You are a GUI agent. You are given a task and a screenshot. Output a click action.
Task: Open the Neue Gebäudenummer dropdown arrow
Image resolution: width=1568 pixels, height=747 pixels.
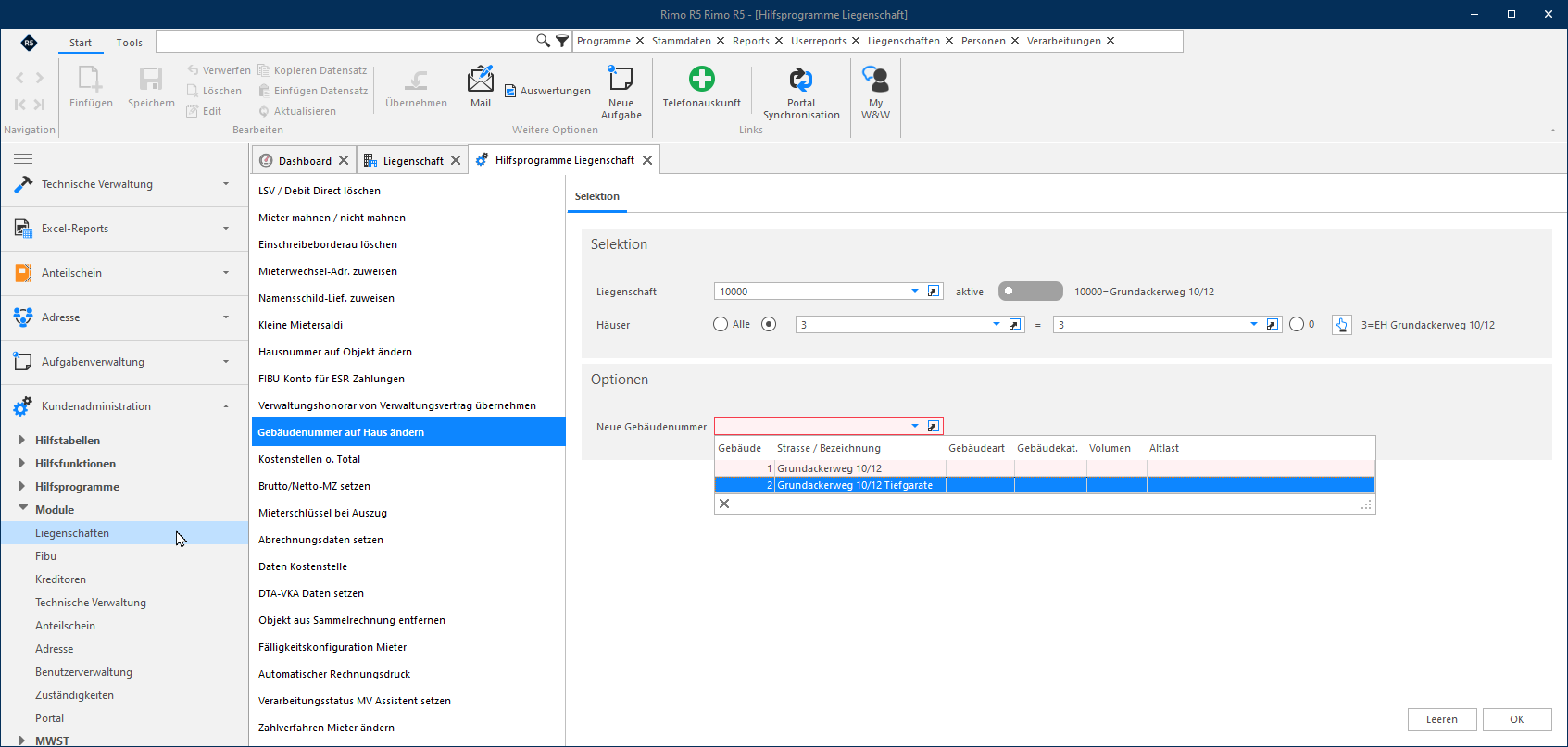point(915,427)
